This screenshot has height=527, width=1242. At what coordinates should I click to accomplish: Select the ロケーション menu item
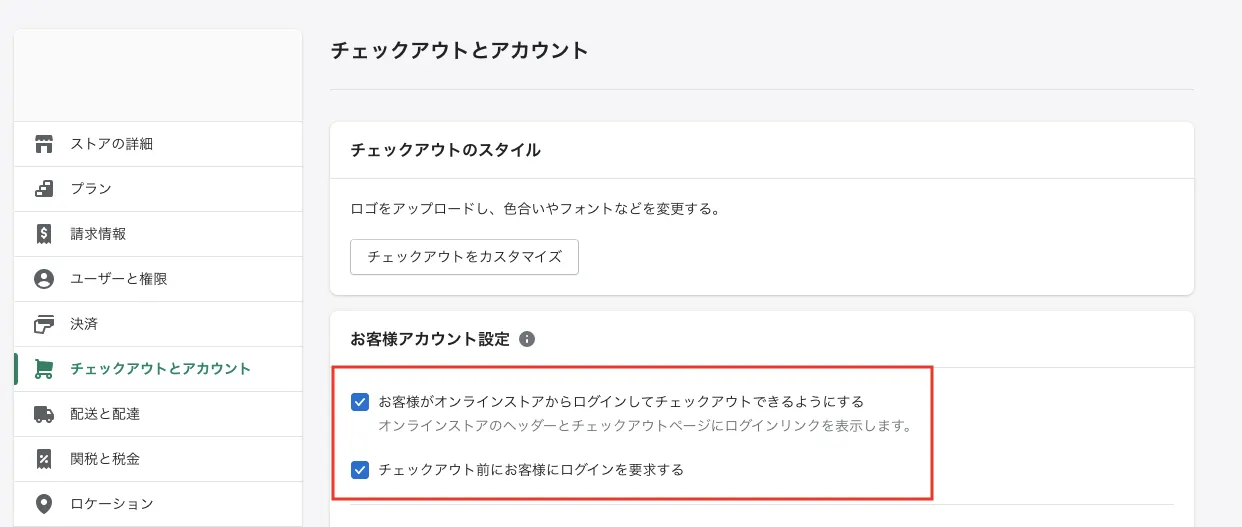point(111,503)
